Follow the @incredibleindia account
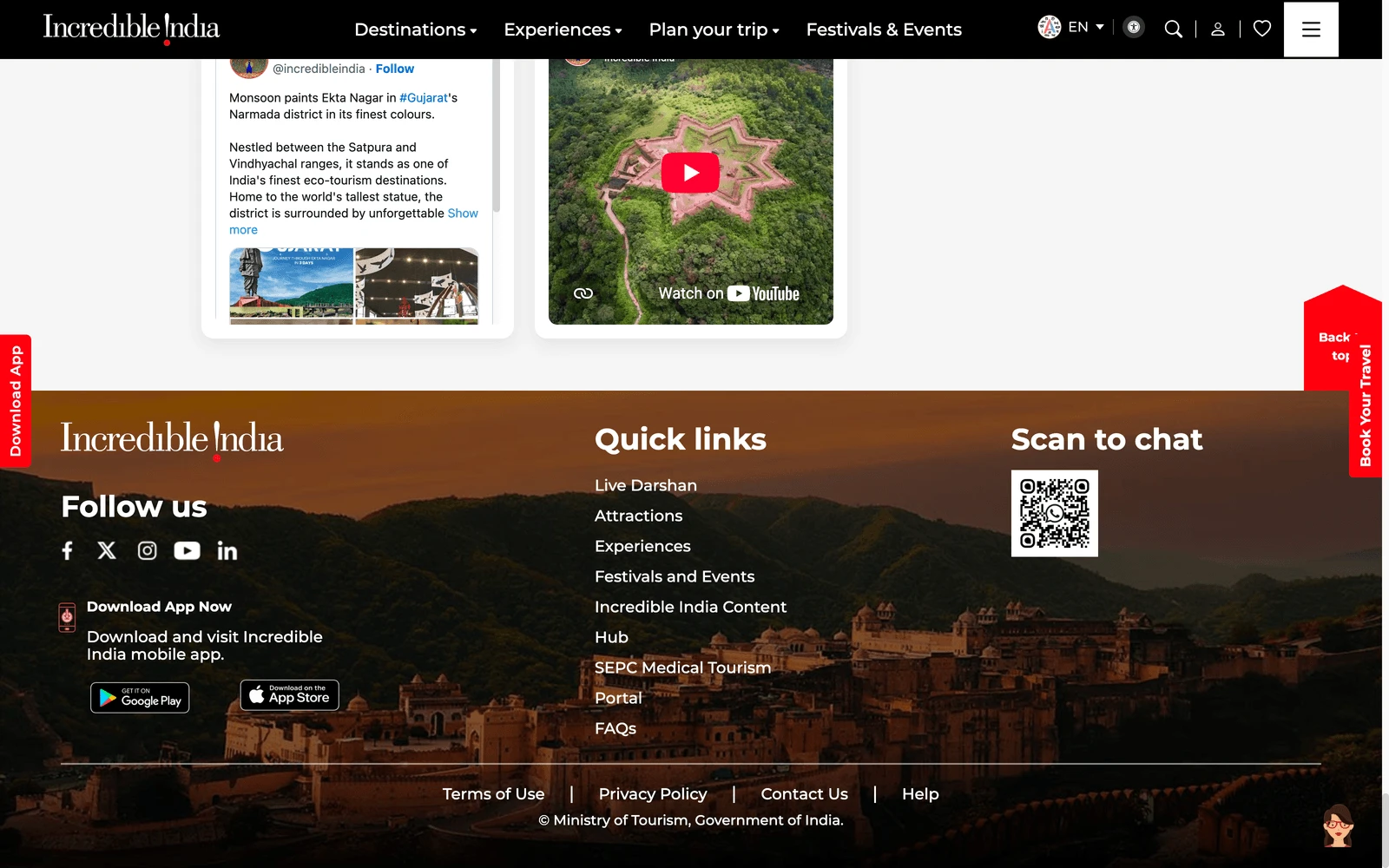This screenshot has height=868, width=1389. pos(395,69)
